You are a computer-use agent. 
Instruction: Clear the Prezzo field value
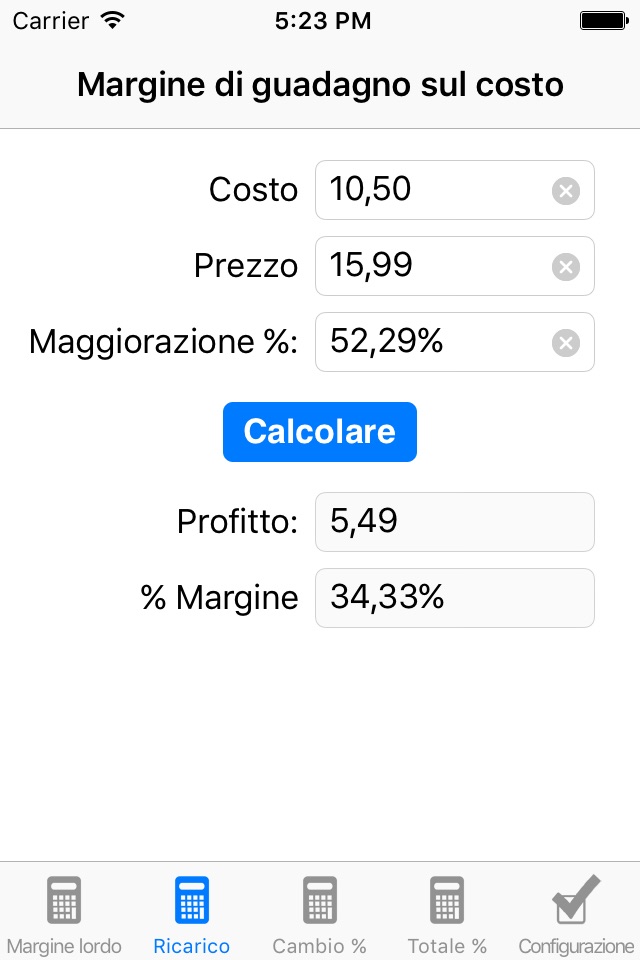click(x=566, y=266)
